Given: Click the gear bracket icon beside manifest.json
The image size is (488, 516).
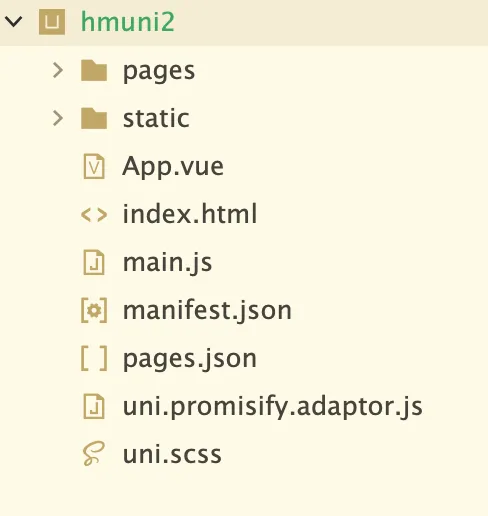Looking at the screenshot, I should (94, 310).
